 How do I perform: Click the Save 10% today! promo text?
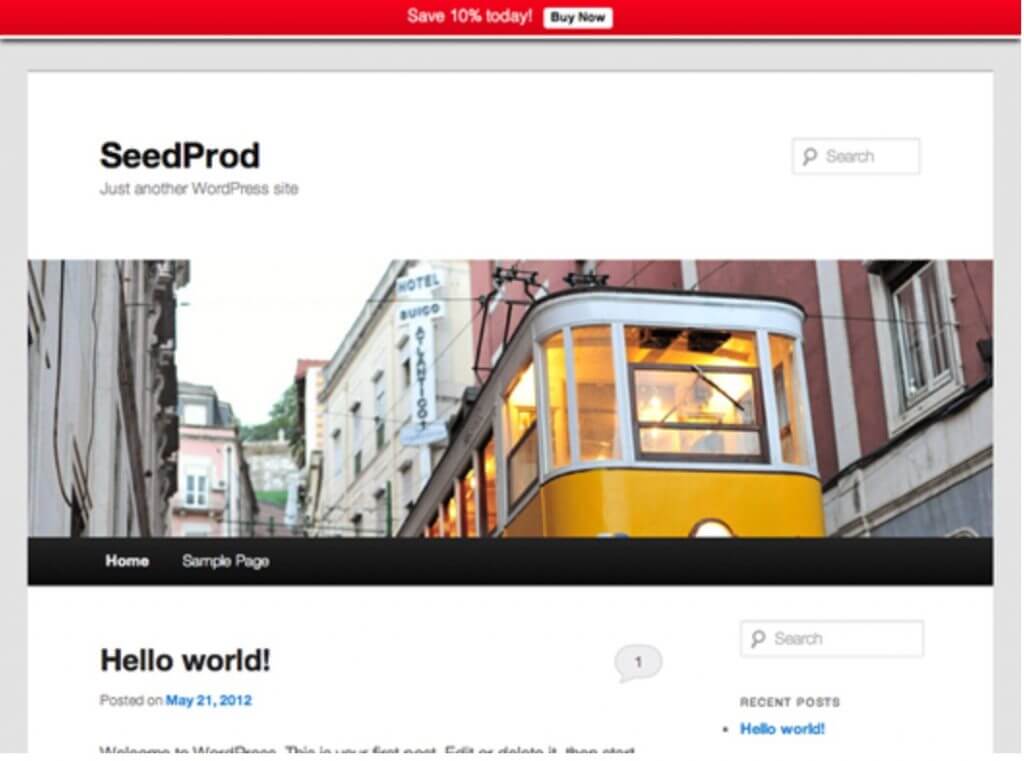click(x=469, y=17)
